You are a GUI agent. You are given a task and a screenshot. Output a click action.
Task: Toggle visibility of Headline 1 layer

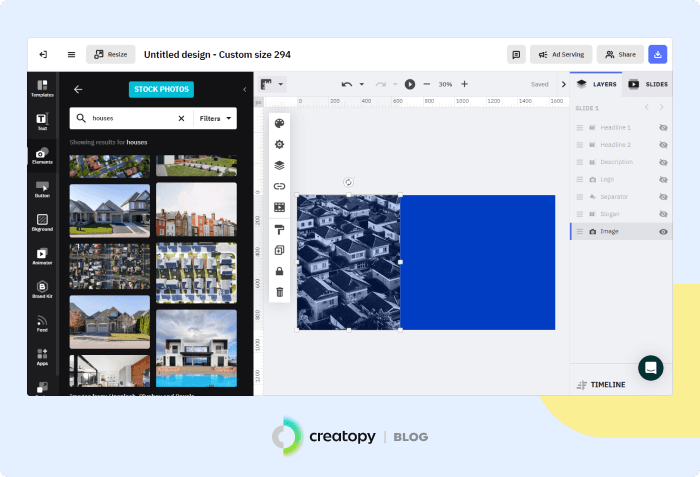(663, 128)
